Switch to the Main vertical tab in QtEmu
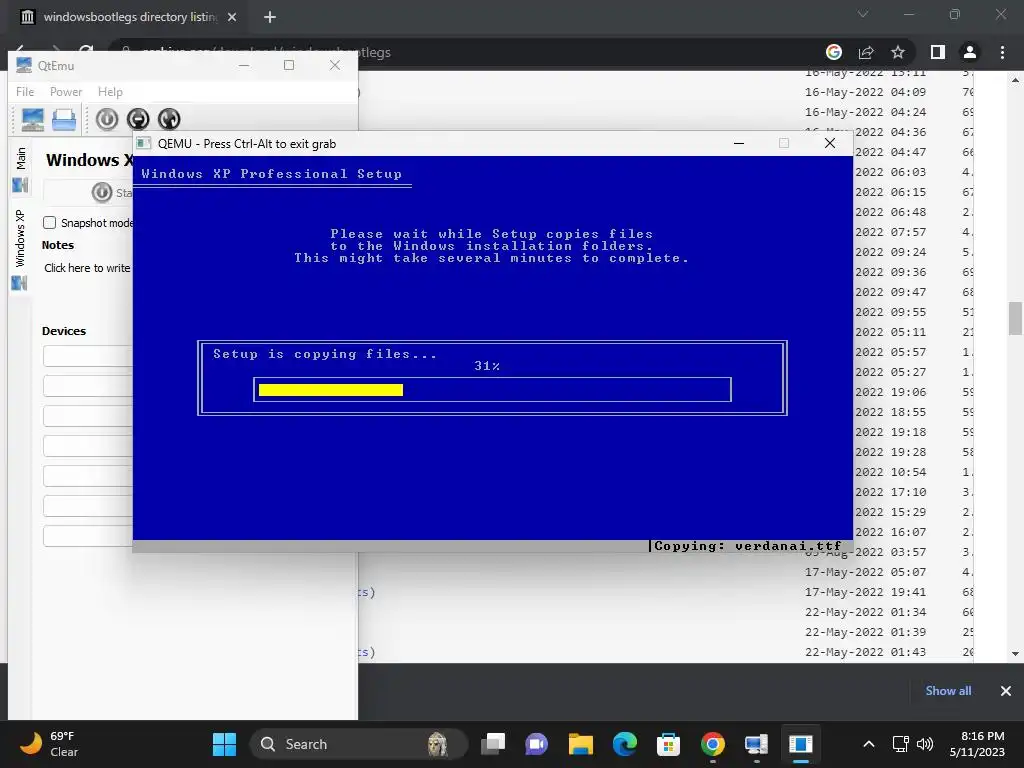This screenshot has height=768, width=1024. pyautogui.click(x=20, y=168)
